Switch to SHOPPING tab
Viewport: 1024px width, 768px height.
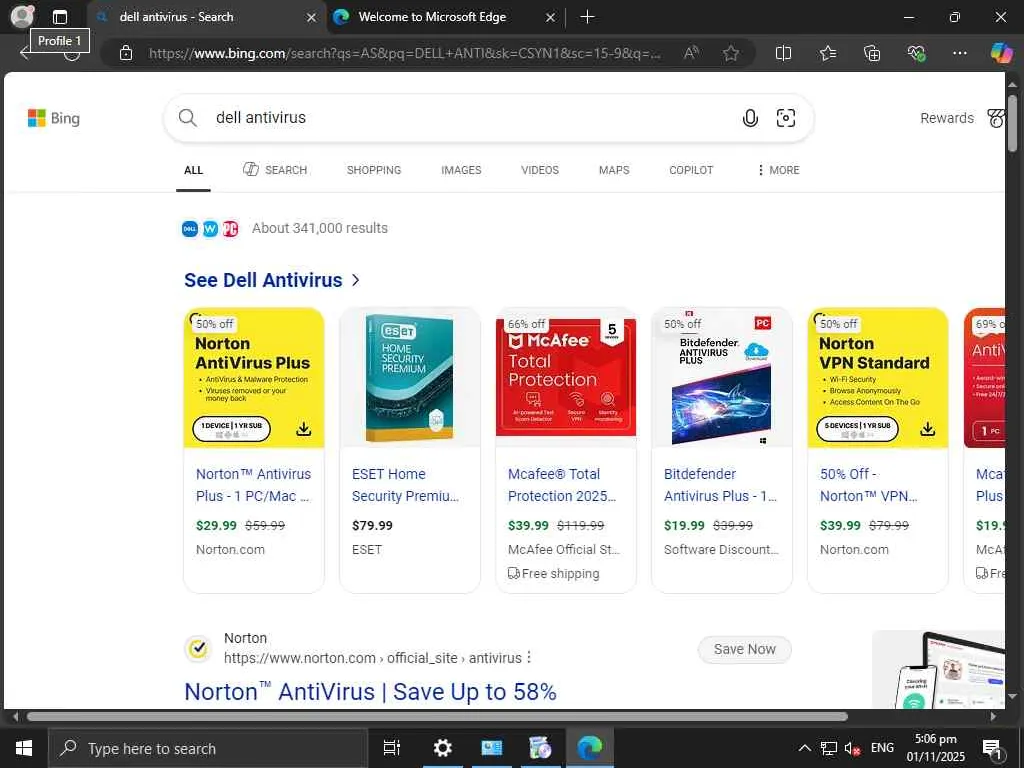[374, 170]
